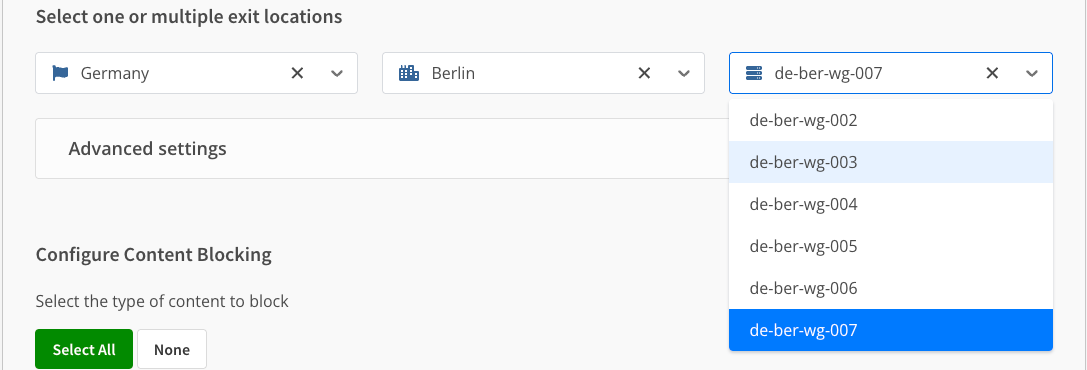Open the Germany country dropdown arrow
1087x370 pixels.
(337, 73)
